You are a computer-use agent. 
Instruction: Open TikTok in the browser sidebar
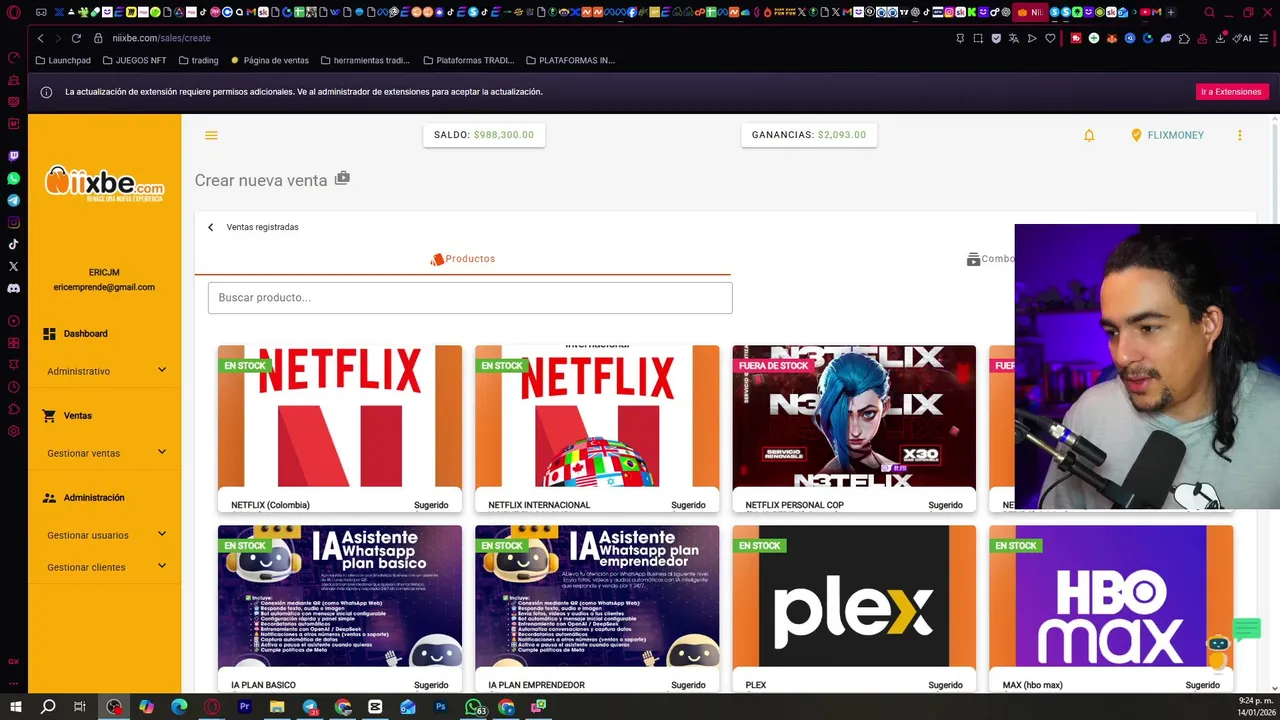coord(13,244)
